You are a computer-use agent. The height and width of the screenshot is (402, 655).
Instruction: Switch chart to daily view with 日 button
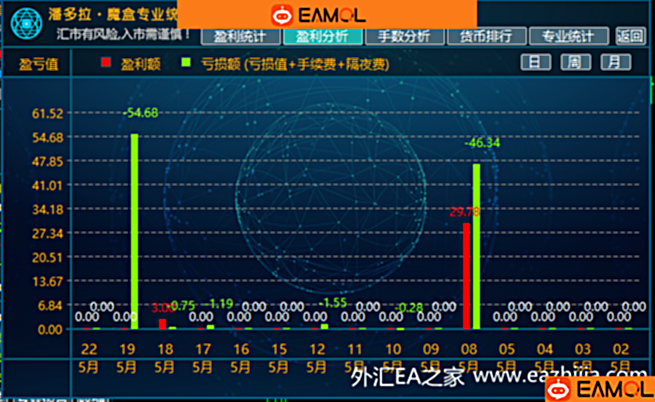point(534,62)
